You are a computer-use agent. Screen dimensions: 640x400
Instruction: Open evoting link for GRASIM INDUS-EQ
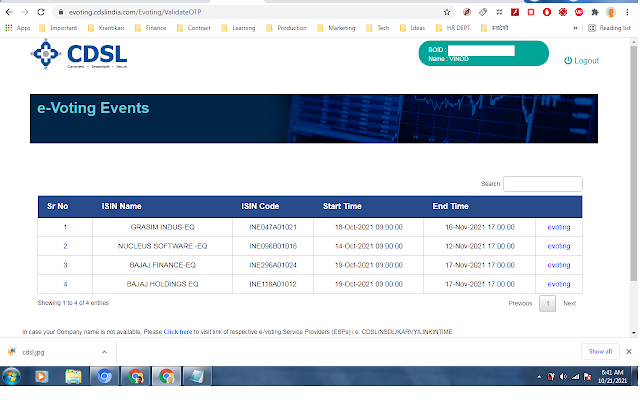click(559, 227)
